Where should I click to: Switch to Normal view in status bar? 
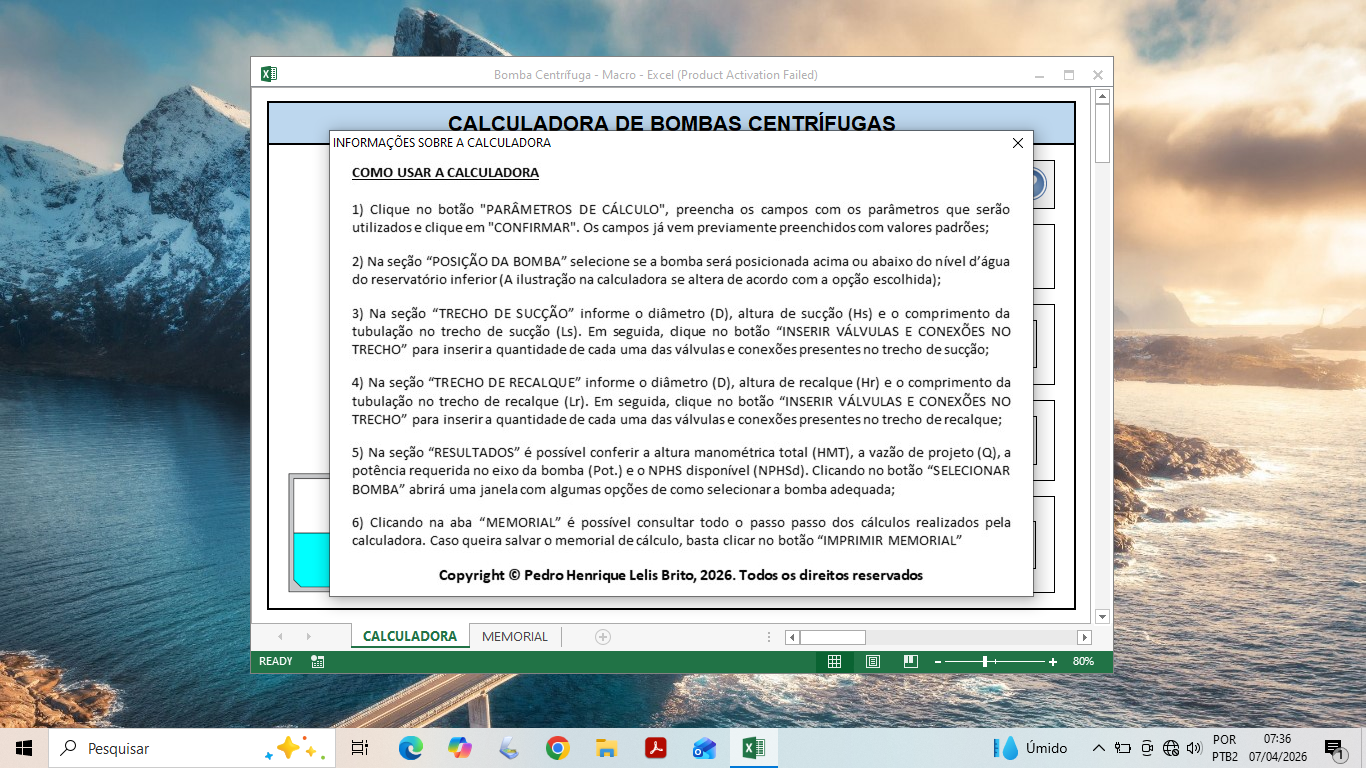point(834,661)
